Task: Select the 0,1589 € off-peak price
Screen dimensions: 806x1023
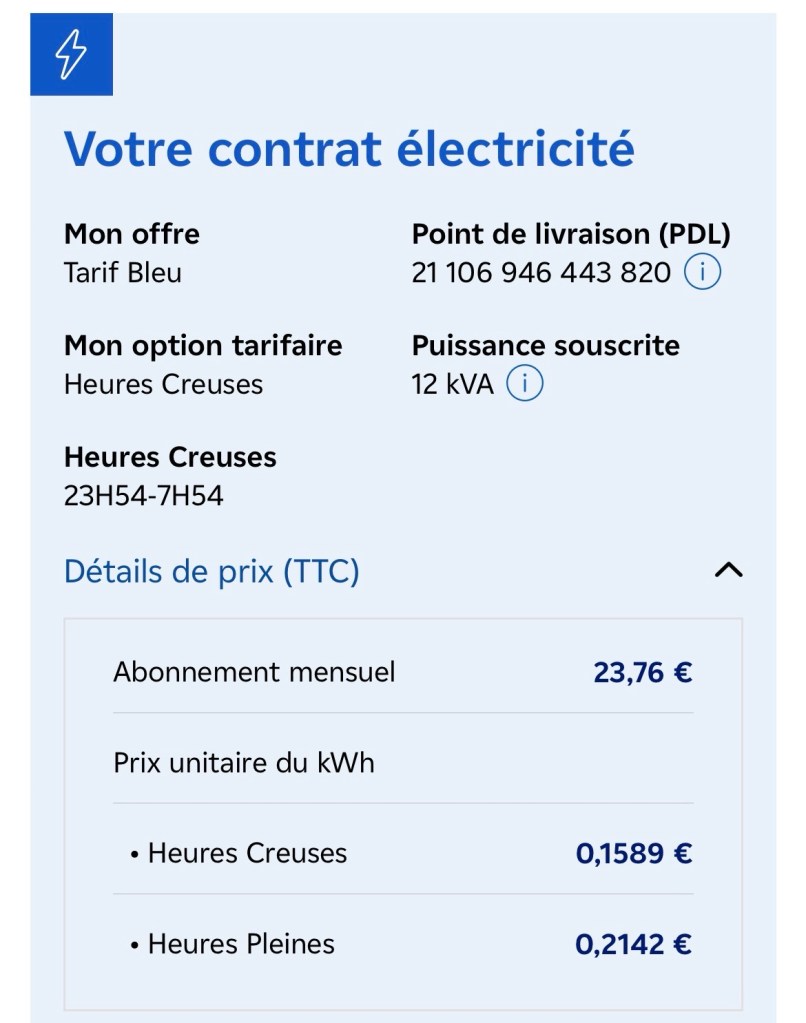Action: point(634,853)
